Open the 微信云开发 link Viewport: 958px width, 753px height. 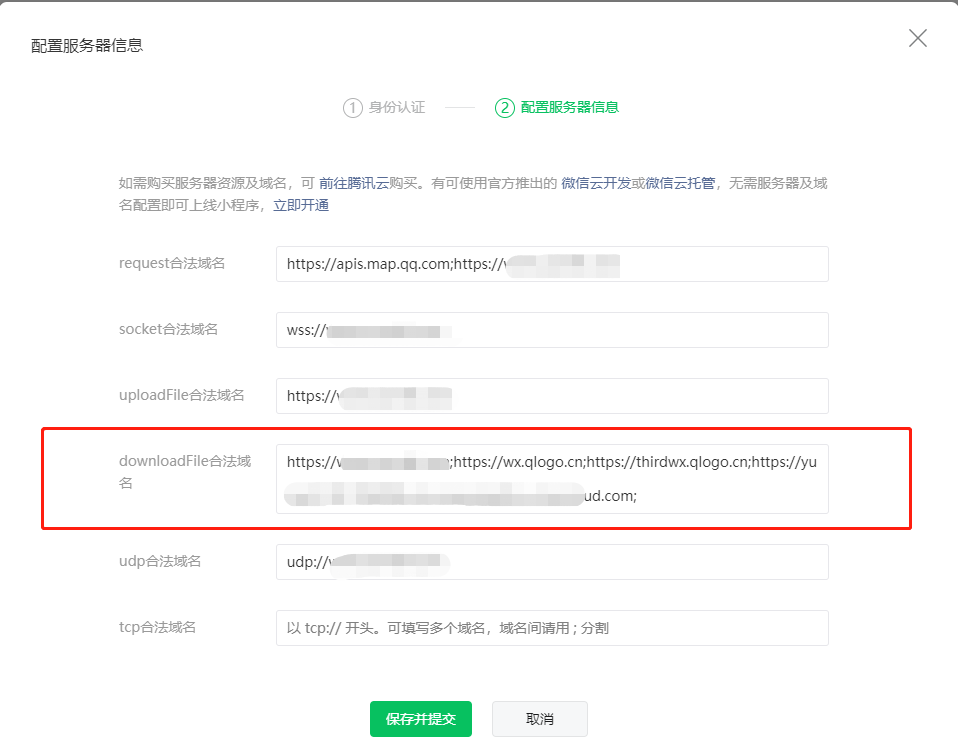(x=596, y=183)
